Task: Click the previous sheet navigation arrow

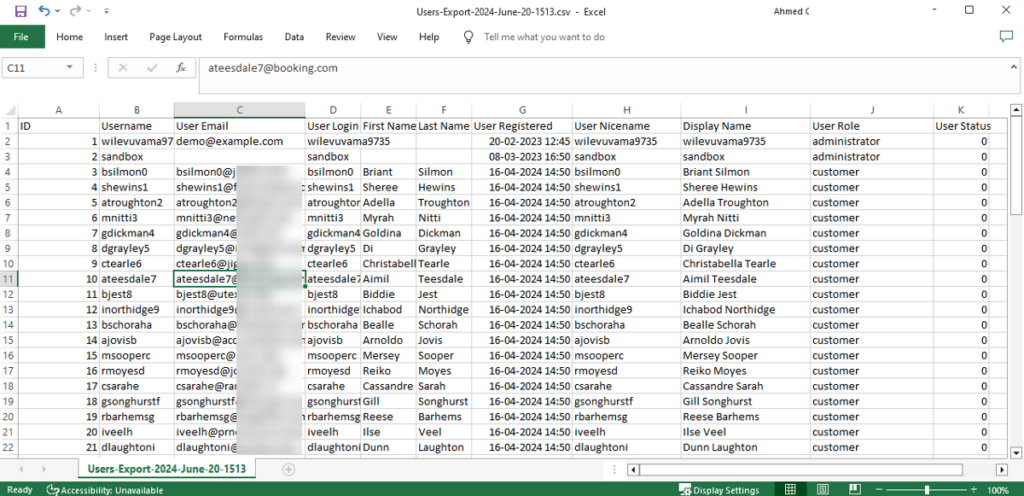Action: [x=22, y=469]
